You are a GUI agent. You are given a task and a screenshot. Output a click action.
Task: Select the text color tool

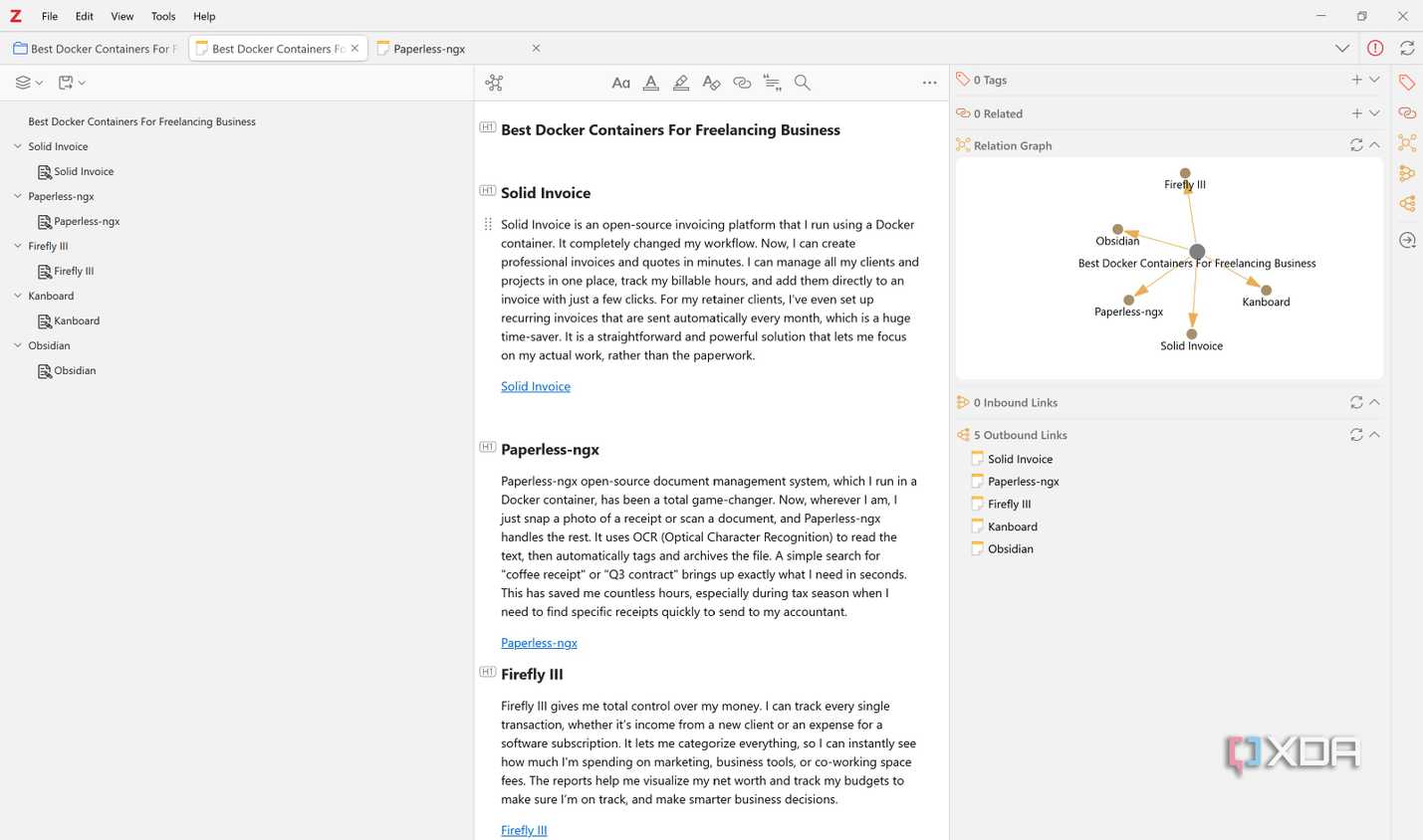[x=650, y=83]
